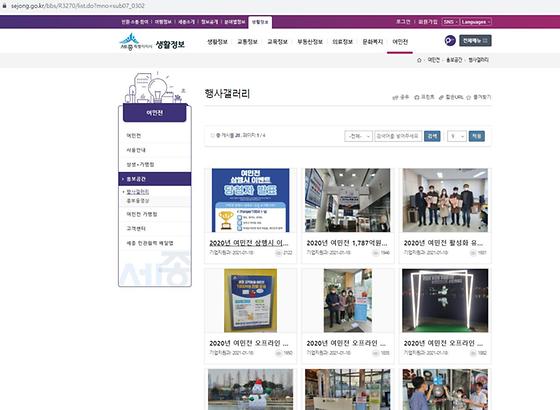Click 여민전 in breadcrumb
The height and width of the screenshot is (410, 560).
click(x=434, y=60)
